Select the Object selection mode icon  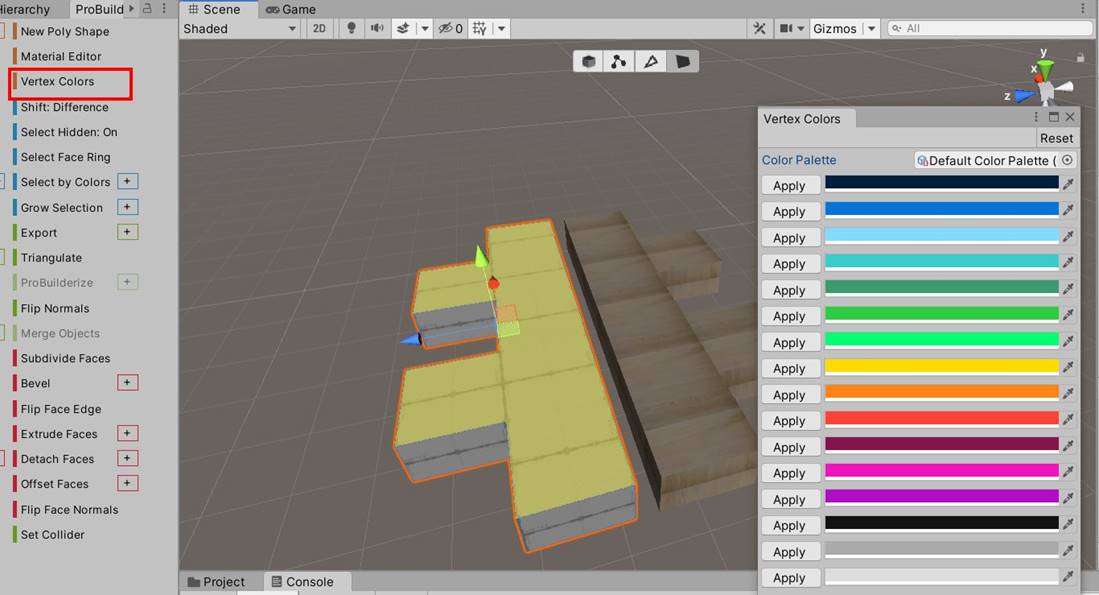(589, 62)
